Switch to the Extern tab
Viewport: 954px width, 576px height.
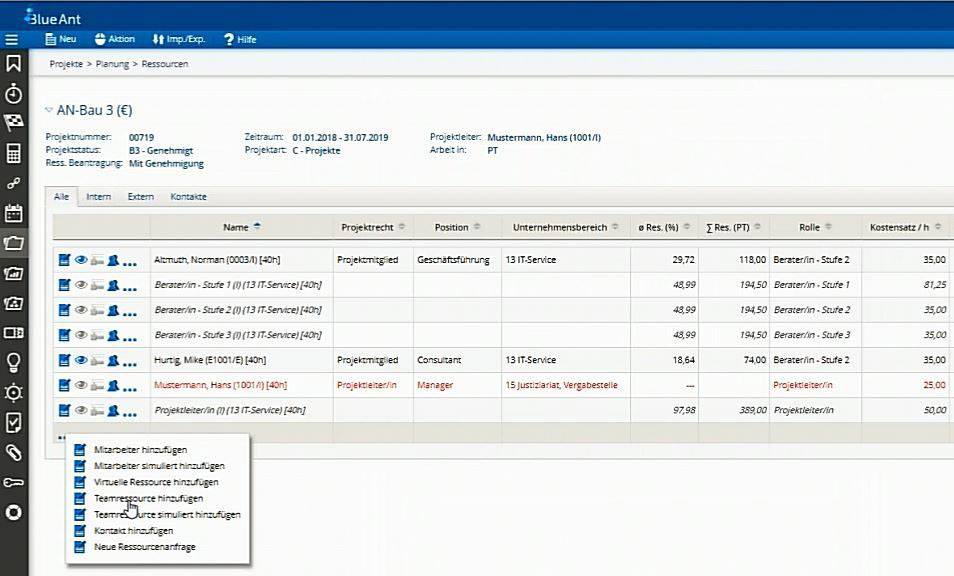[140, 197]
